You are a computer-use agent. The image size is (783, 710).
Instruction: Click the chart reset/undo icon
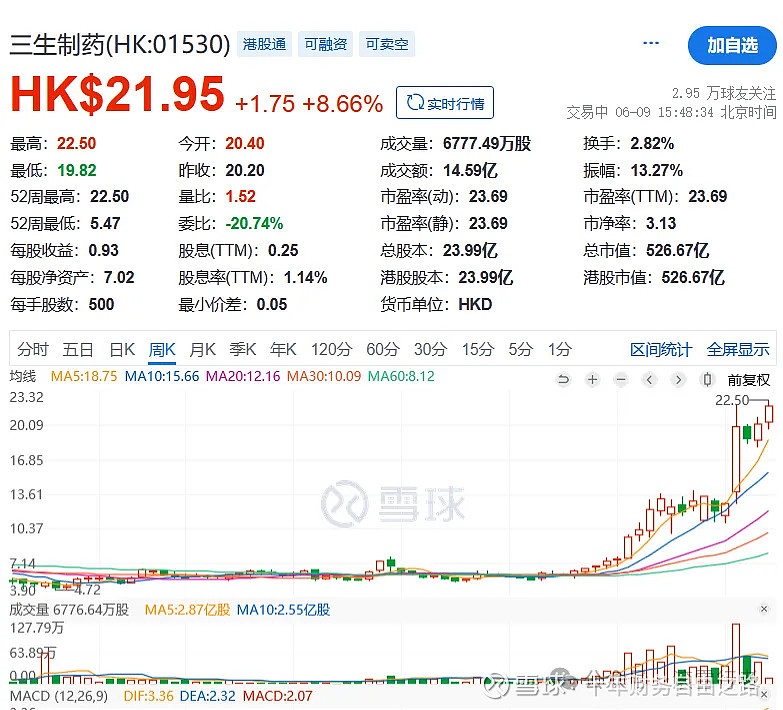[x=563, y=380]
